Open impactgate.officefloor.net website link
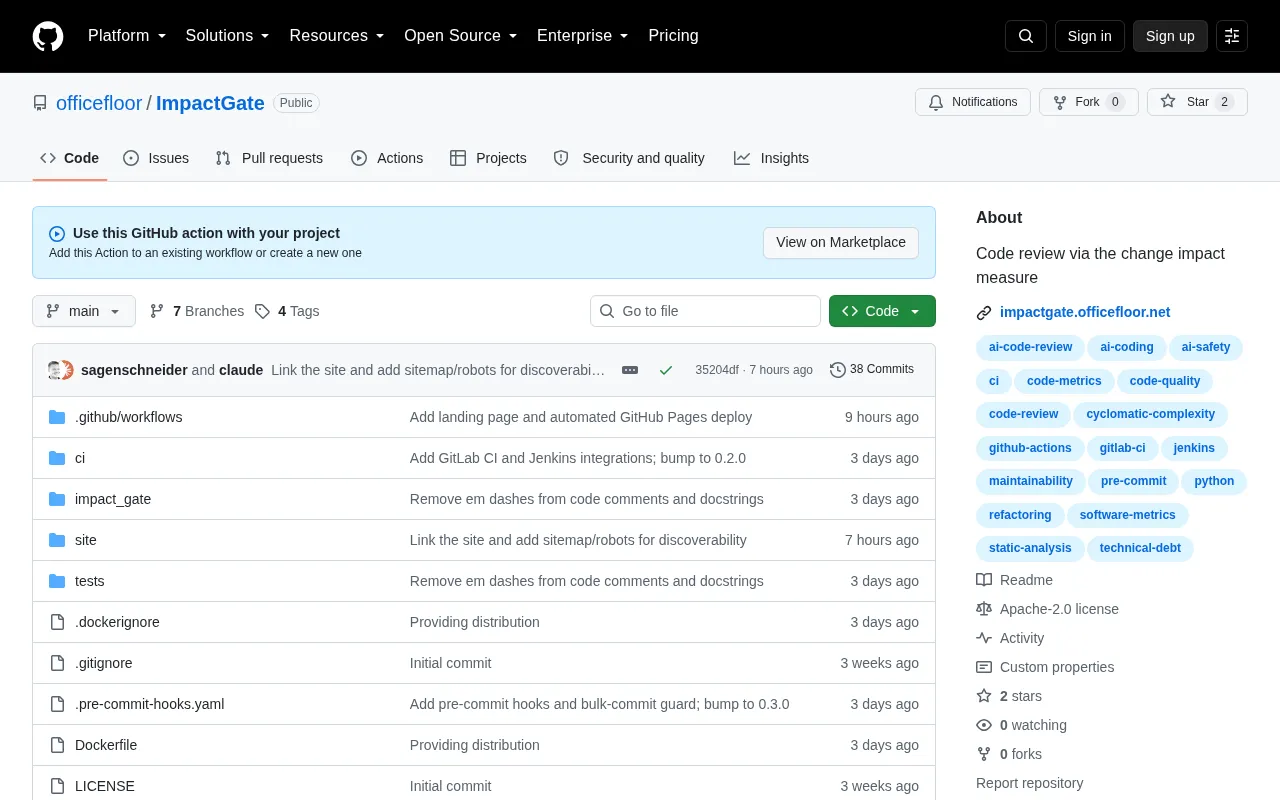 [1085, 312]
